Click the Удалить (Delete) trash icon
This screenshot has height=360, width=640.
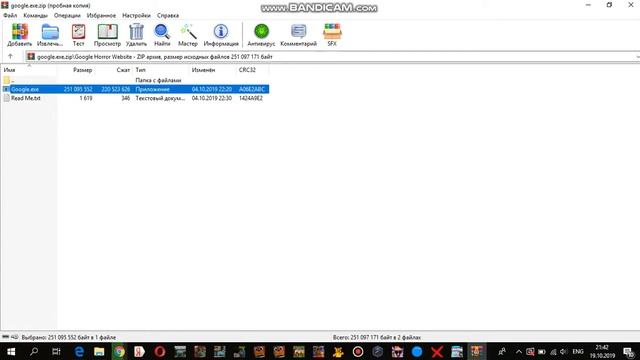[x=136, y=35]
